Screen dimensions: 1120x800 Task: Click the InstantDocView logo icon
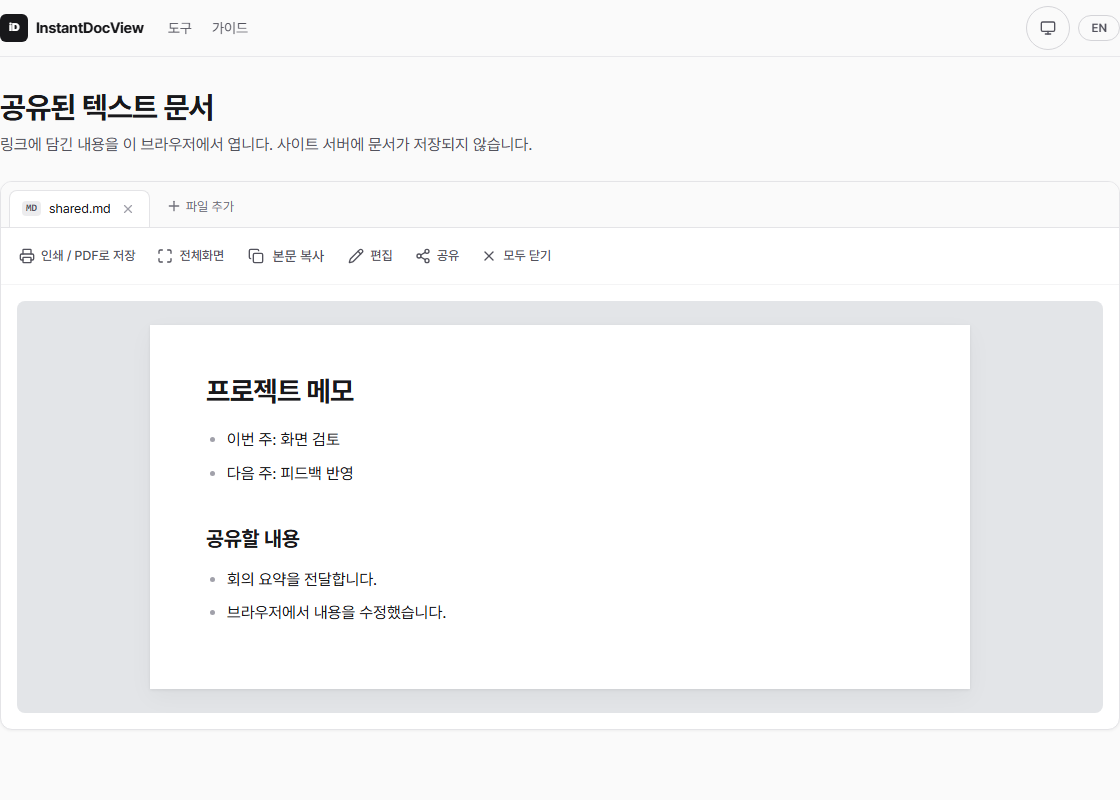14,28
